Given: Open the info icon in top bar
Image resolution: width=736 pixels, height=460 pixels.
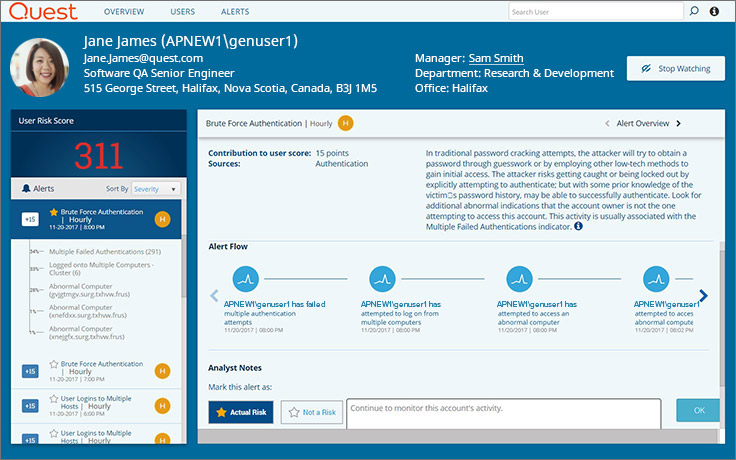Looking at the screenshot, I should [x=714, y=11].
